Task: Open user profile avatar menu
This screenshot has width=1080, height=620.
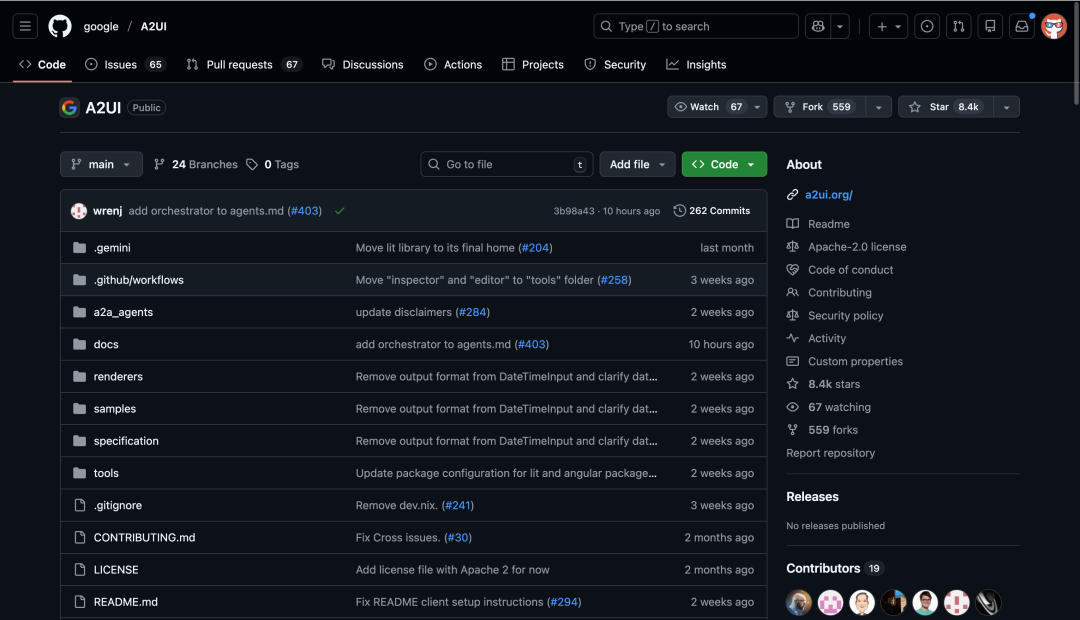Action: 1054,26
